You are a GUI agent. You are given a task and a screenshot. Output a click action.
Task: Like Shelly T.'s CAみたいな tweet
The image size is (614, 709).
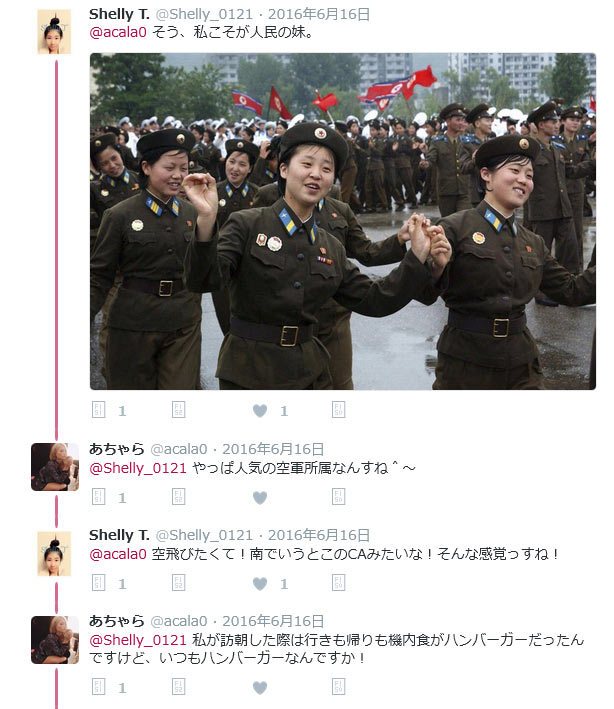click(x=260, y=584)
